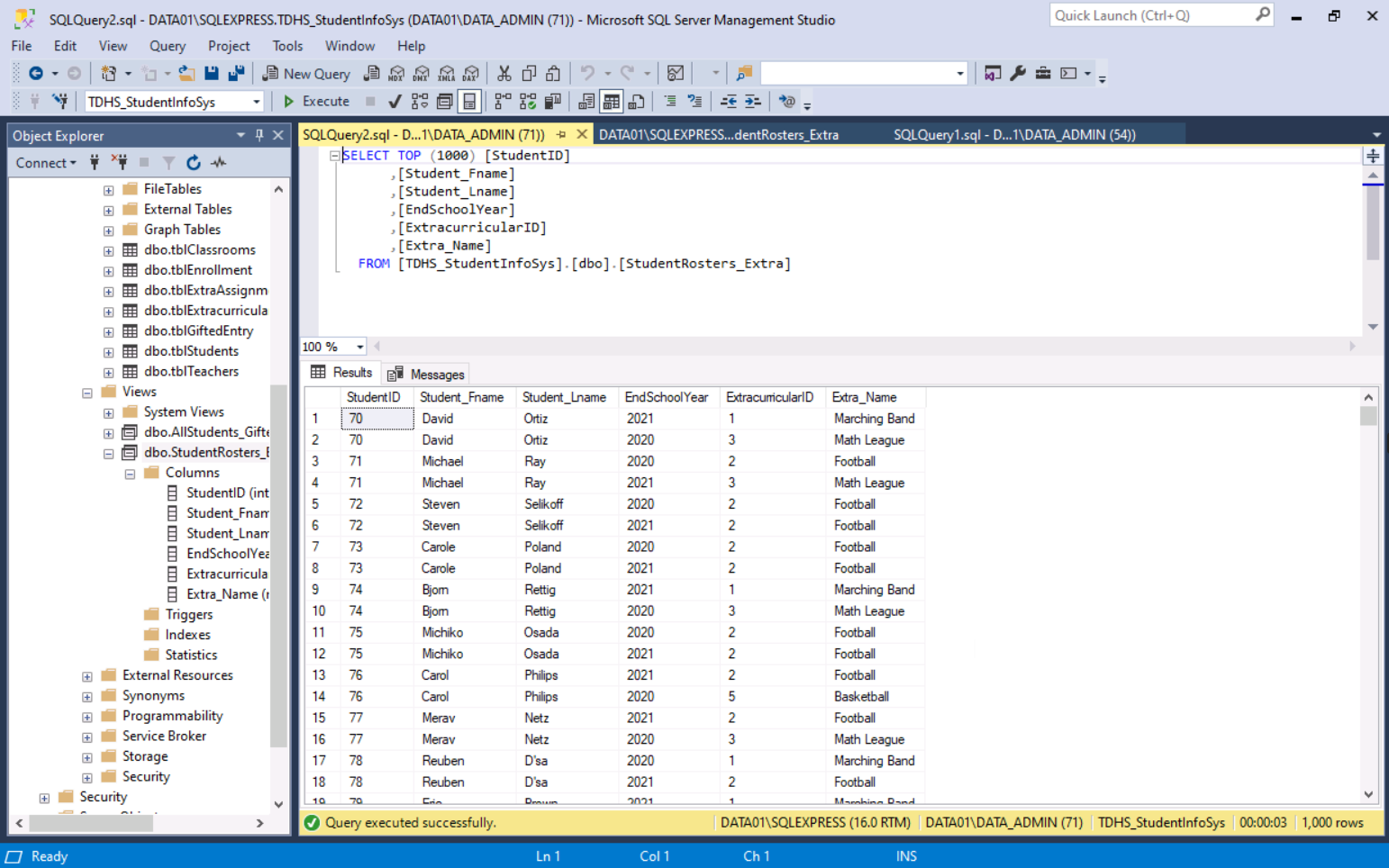The image size is (1389, 868).
Task: Open the Query menu
Action: point(168,46)
